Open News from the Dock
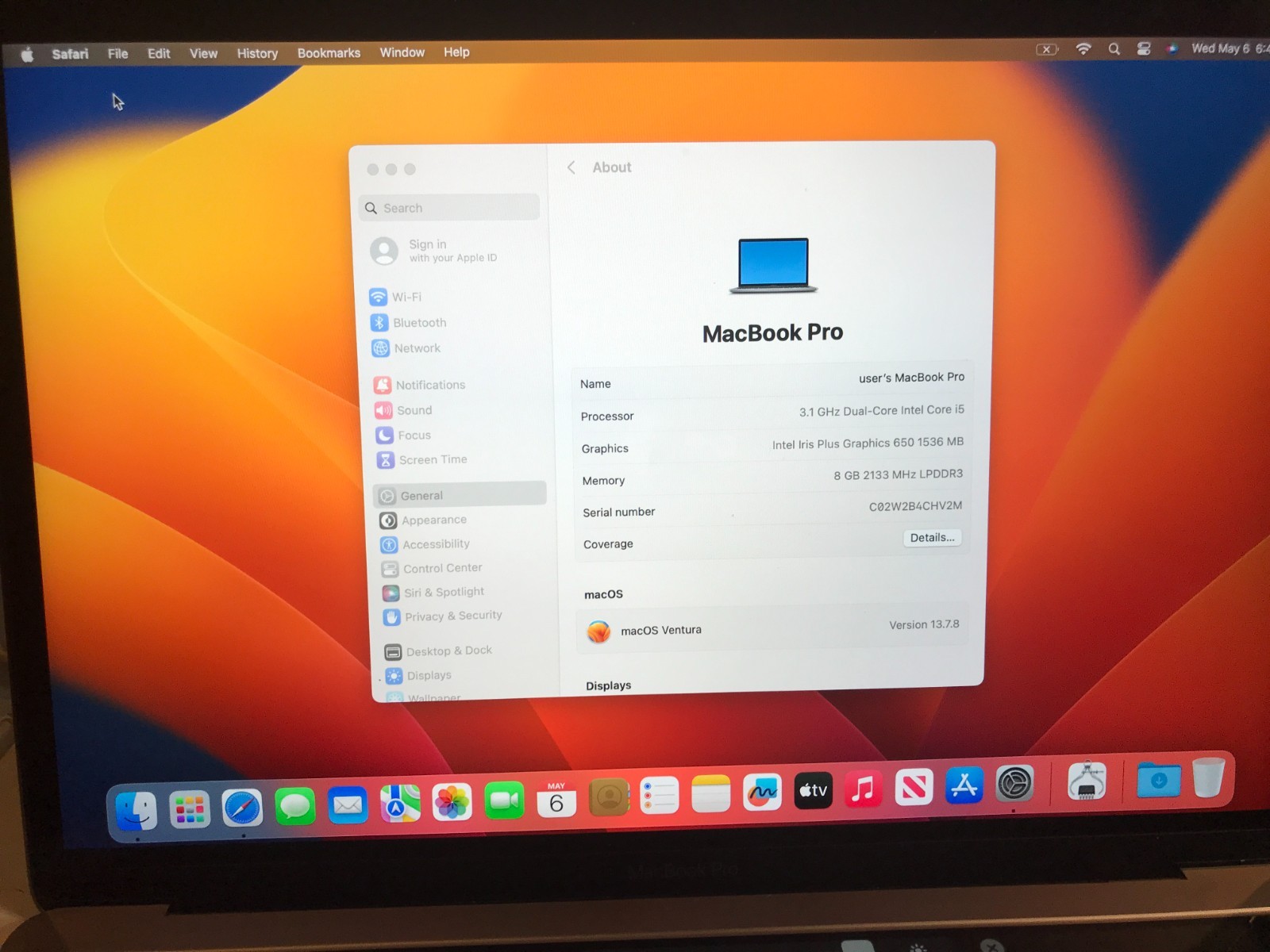1270x952 pixels. tap(914, 787)
